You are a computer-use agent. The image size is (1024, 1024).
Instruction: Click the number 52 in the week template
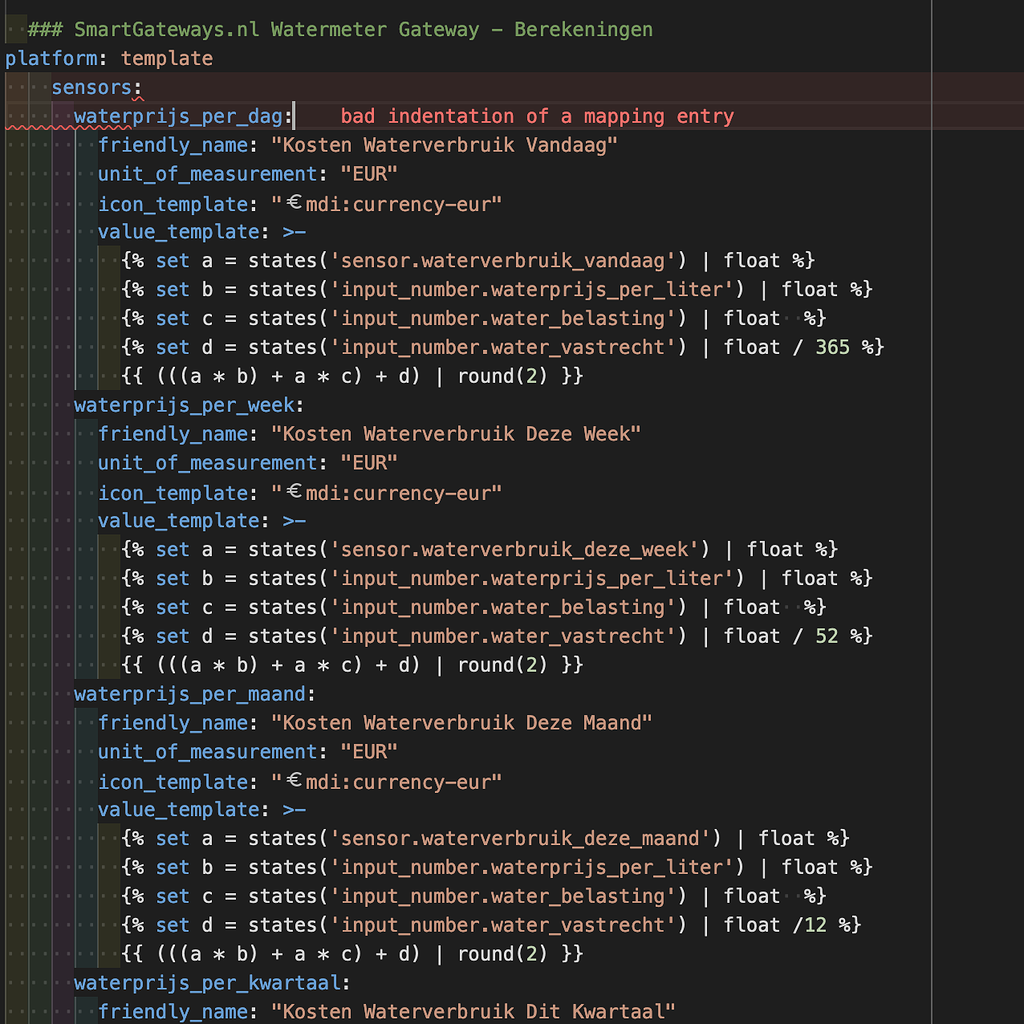[x=827, y=635]
